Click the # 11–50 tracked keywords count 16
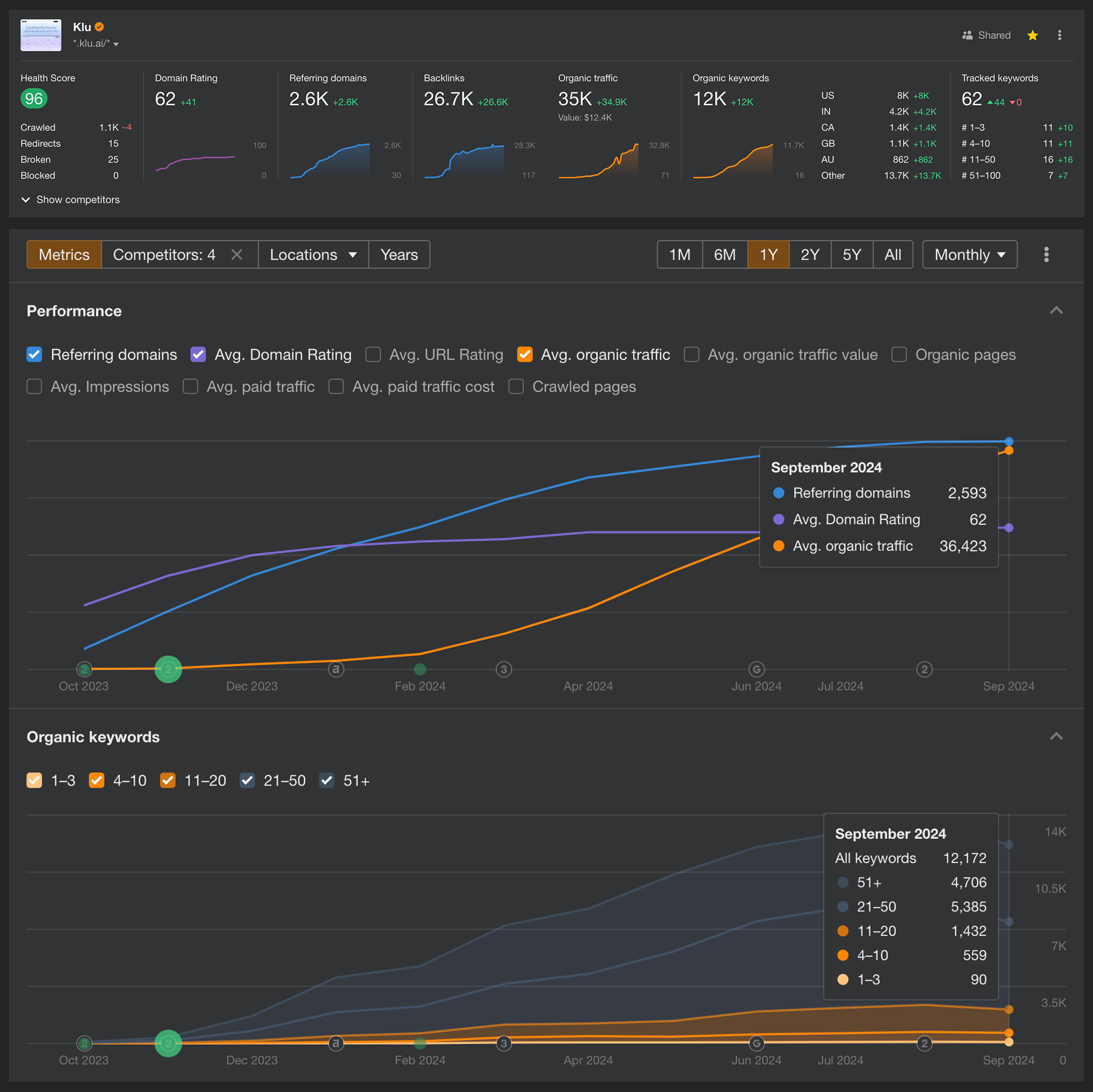The image size is (1093, 1092). point(1048,160)
